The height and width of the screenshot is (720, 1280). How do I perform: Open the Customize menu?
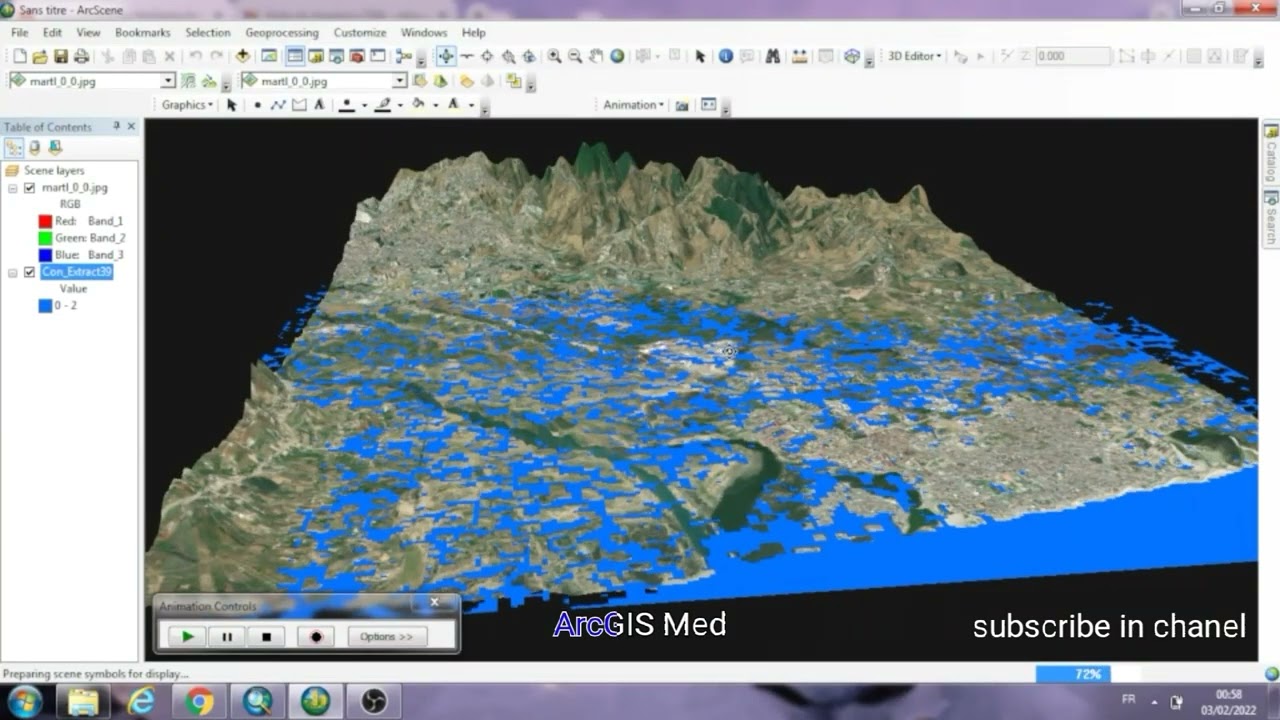coord(360,33)
